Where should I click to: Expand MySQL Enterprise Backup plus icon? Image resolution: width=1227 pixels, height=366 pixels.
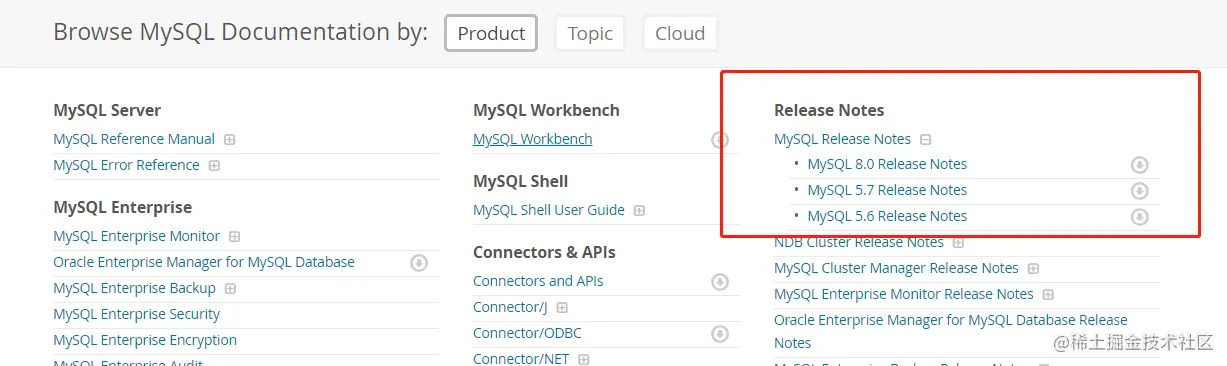pyautogui.click(x=230, y=288)
